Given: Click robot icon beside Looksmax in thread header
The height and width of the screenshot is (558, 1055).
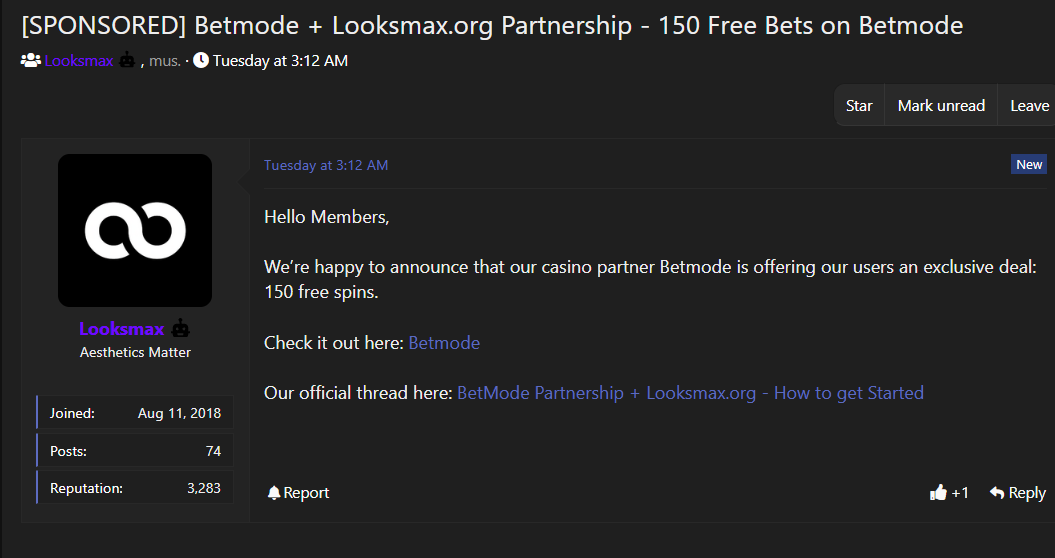Looking at the screenshot, I should point(127,61).
